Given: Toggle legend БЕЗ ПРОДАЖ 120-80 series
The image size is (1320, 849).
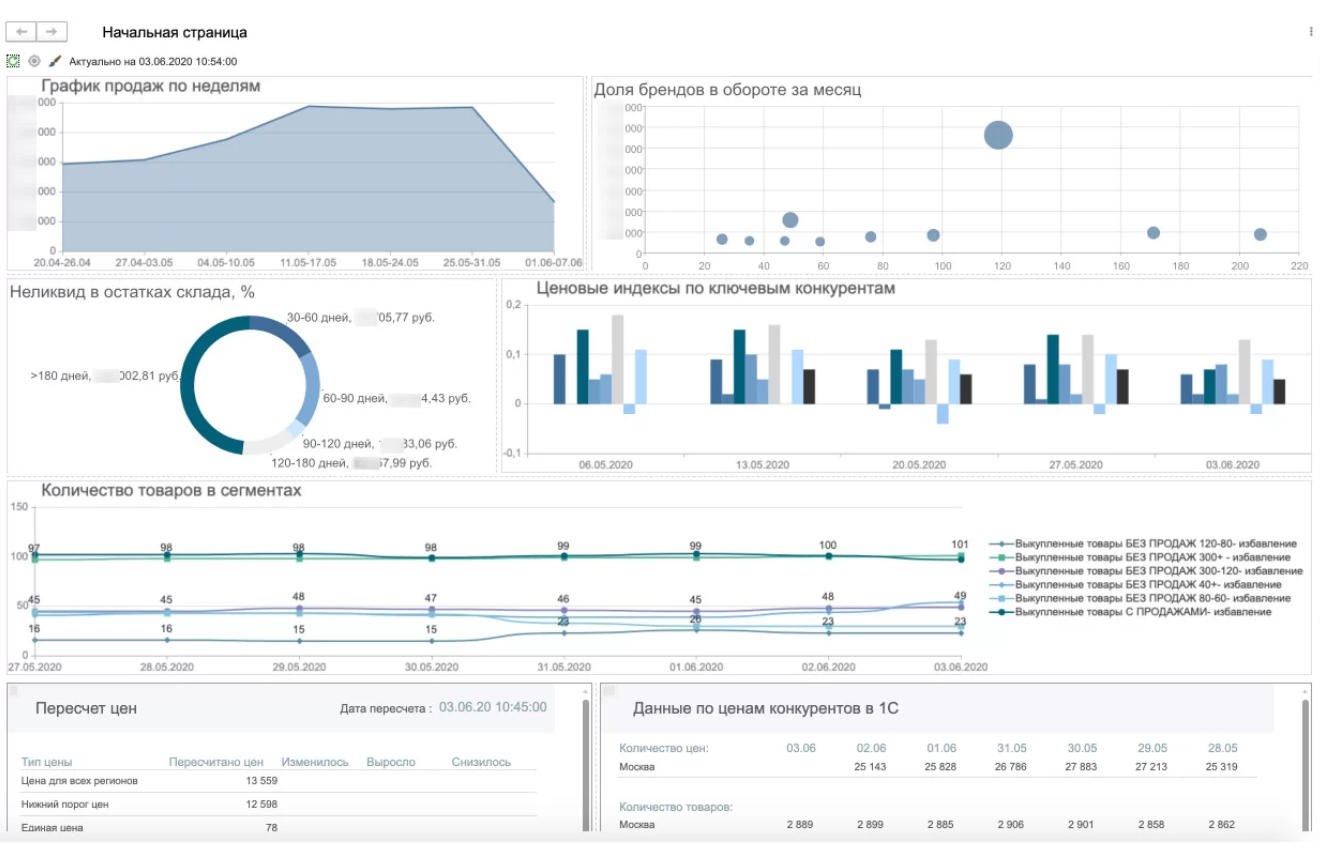Looking at the screenshot, I should (1155, 543).
